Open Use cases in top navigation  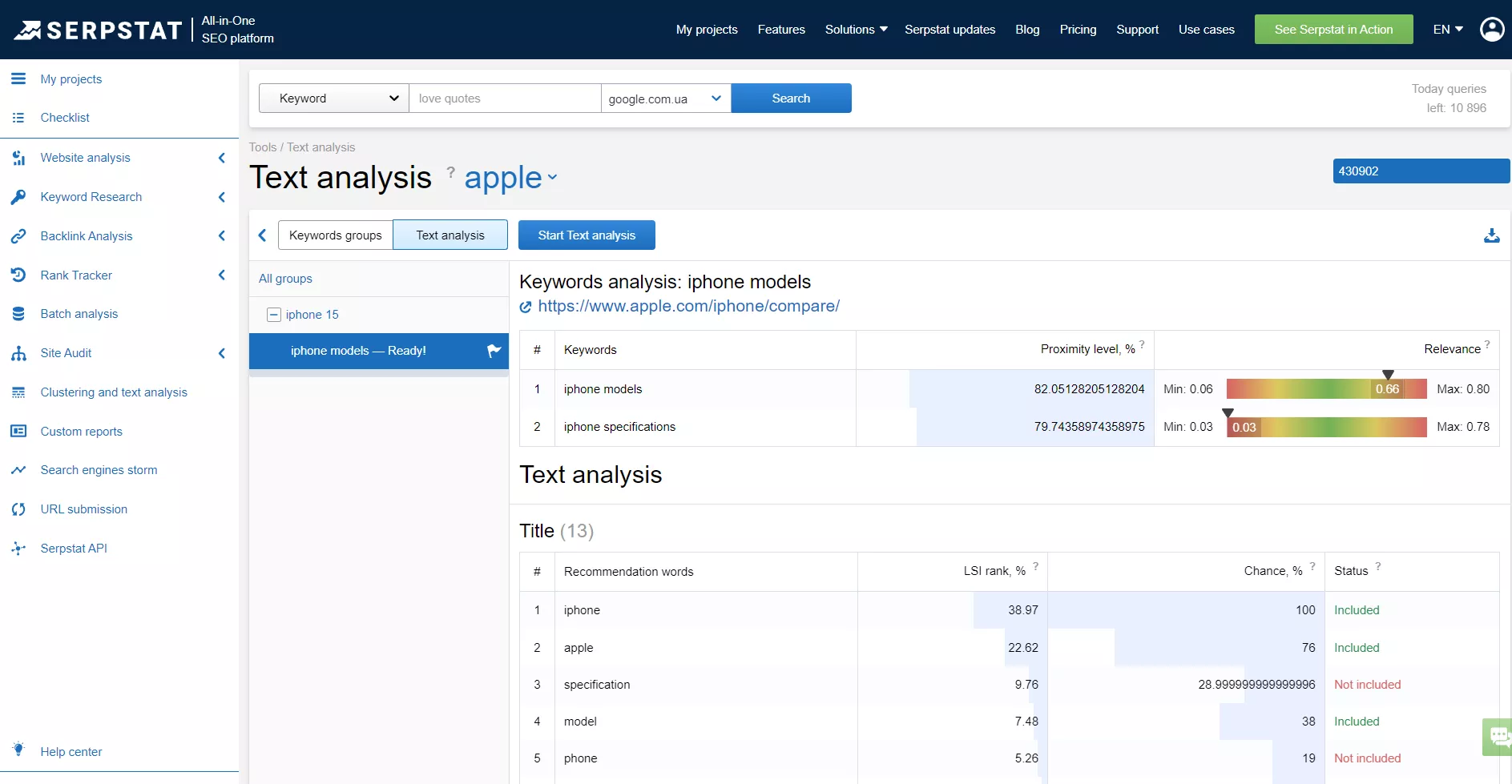coord(1207,30)
